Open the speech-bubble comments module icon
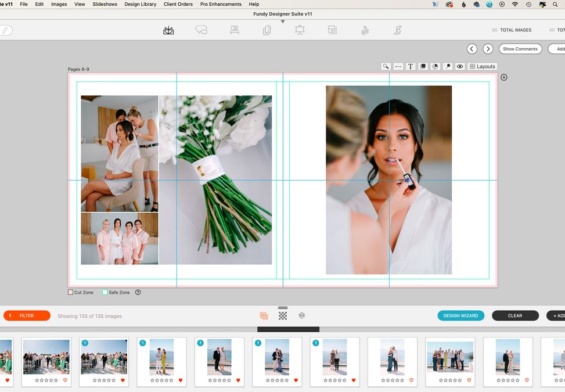This screenshot has height=392, width=565. (x=201, y=30)
